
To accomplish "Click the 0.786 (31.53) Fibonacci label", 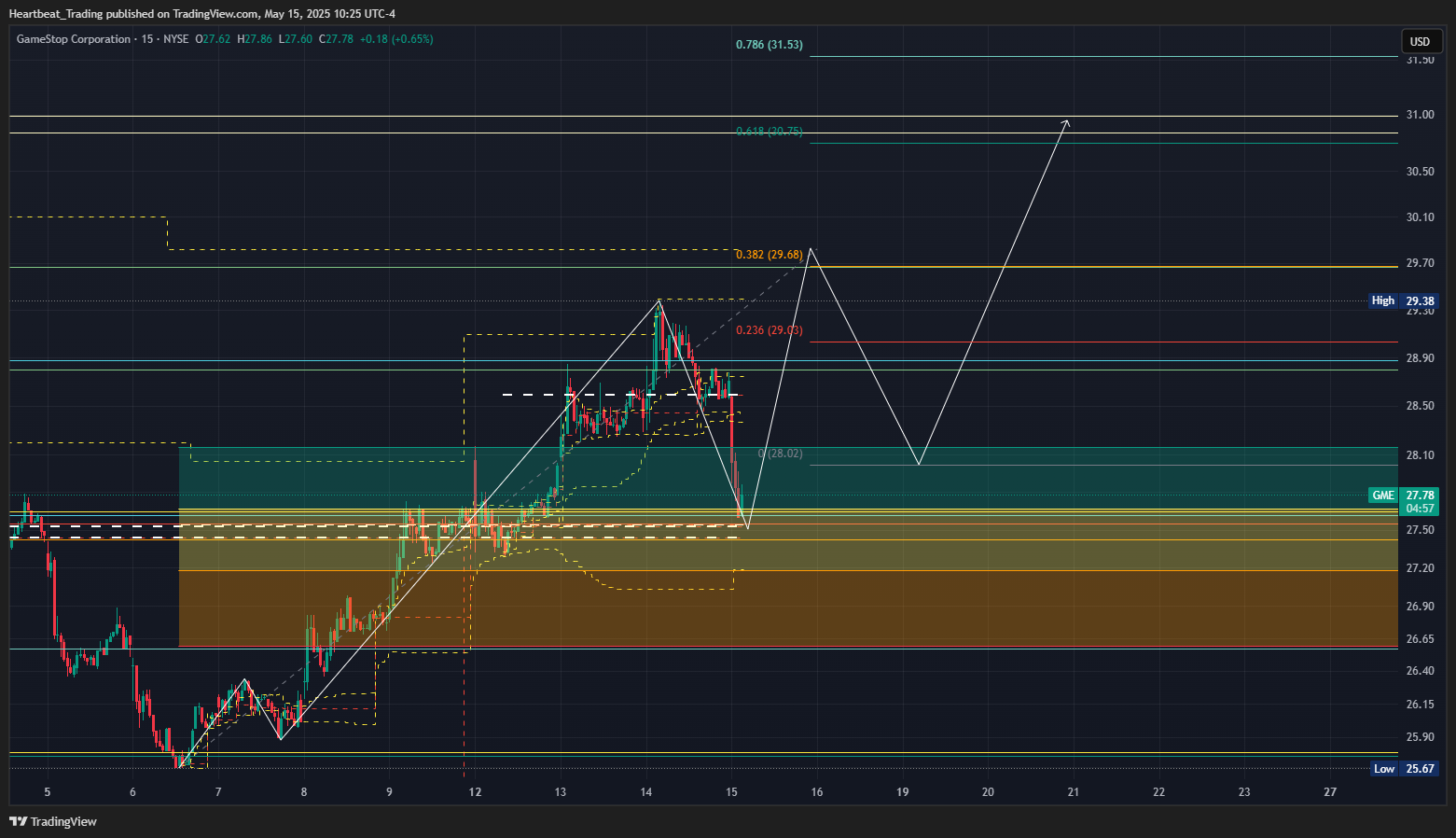I will tap(769, 45).
